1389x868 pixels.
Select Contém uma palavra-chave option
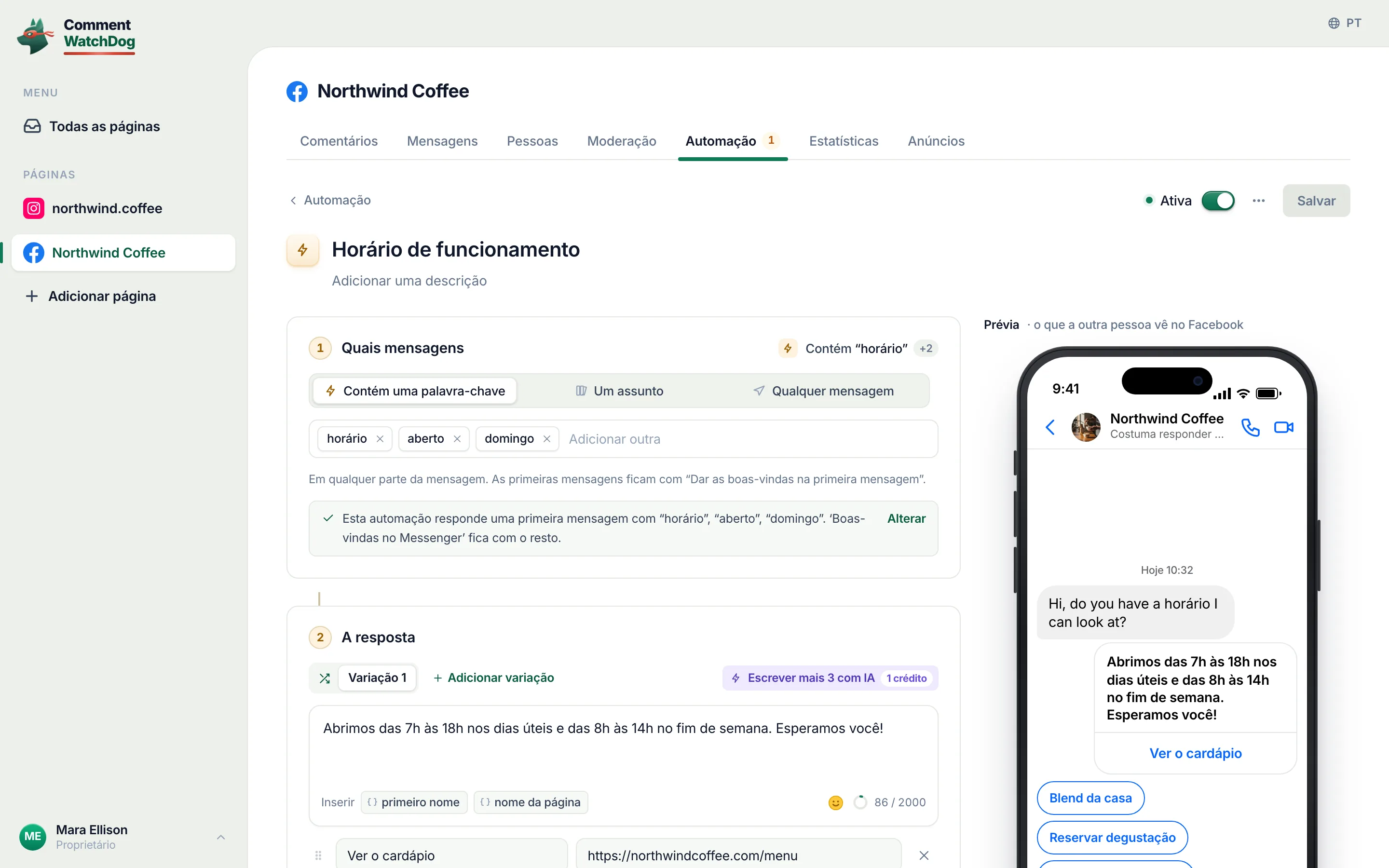pos(415,391)
